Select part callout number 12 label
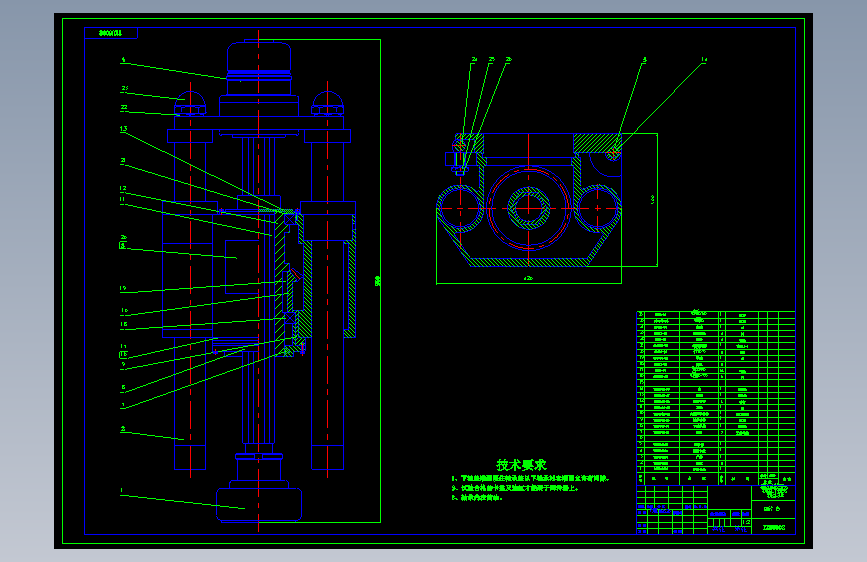 tap(123, 189)
